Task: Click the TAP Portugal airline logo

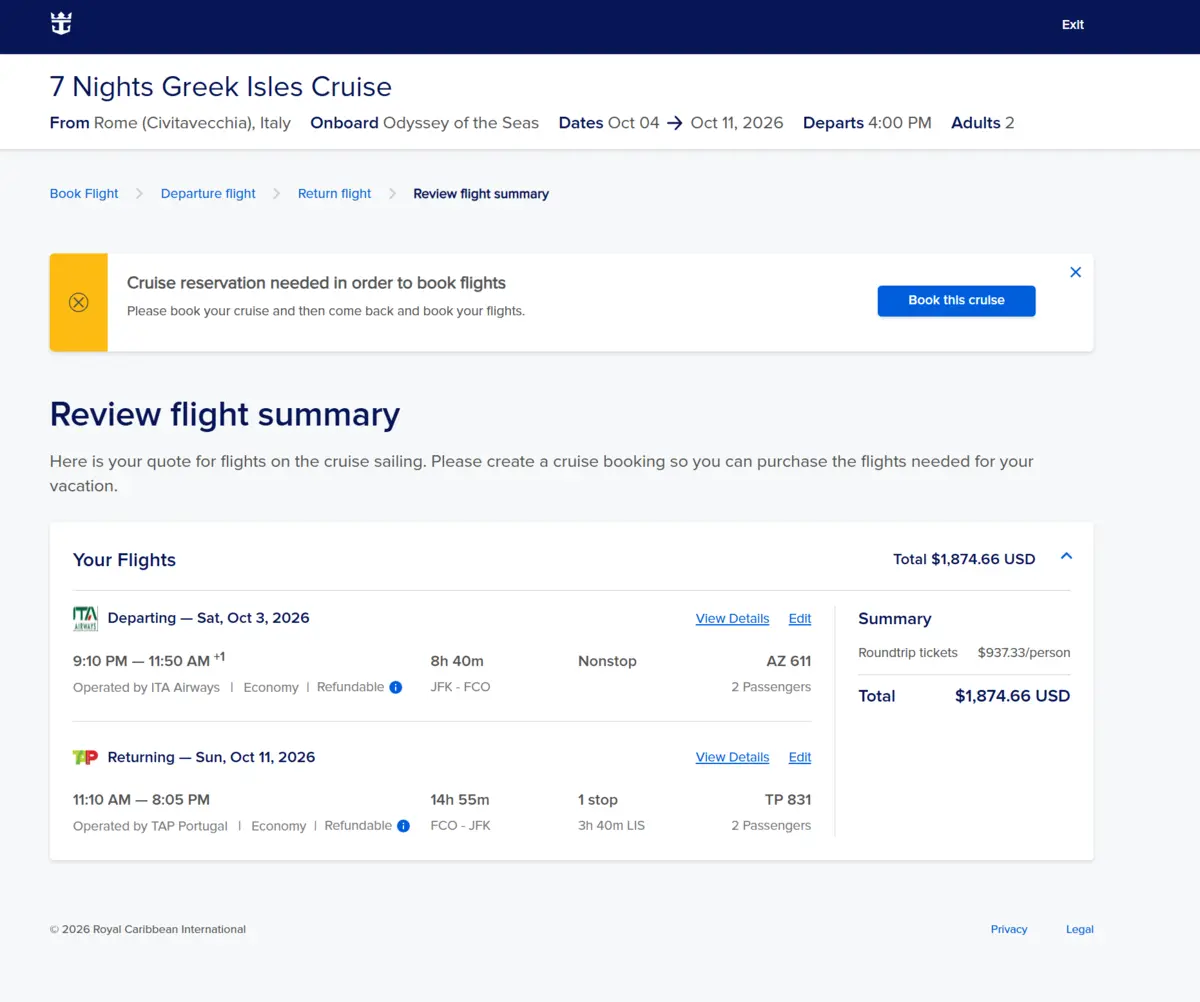Action: tap(86, 757)
